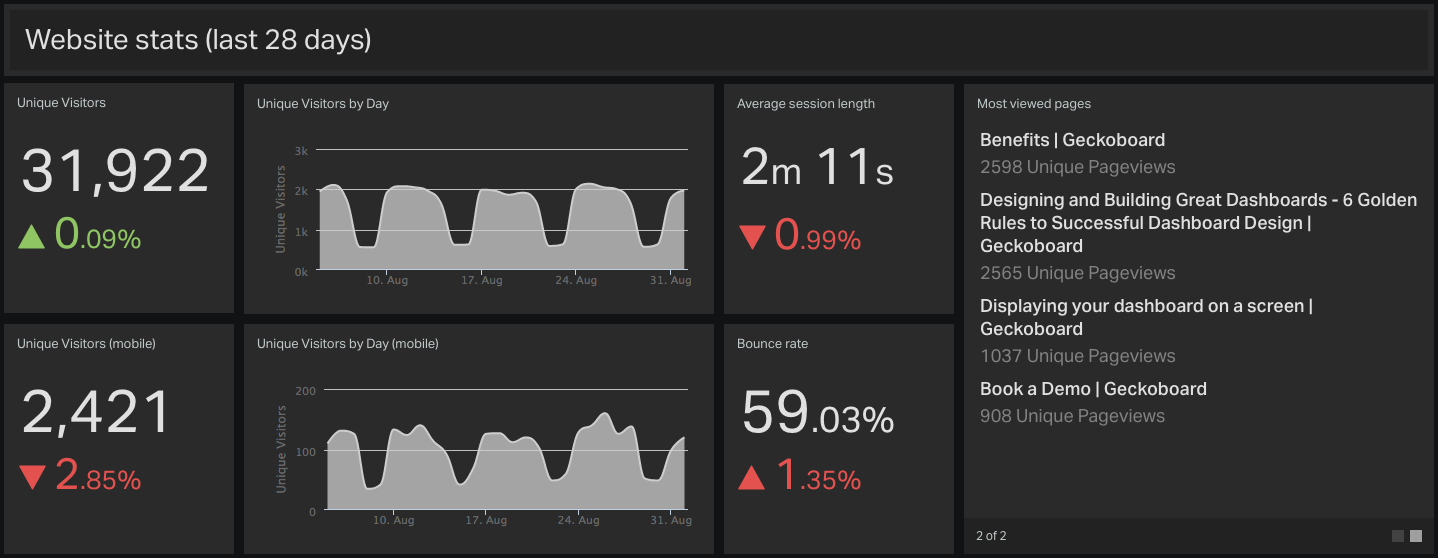Screen dimensions: 1438x558
Task: Click the Most viewed pages widget title
Action: pos(1034,103)
